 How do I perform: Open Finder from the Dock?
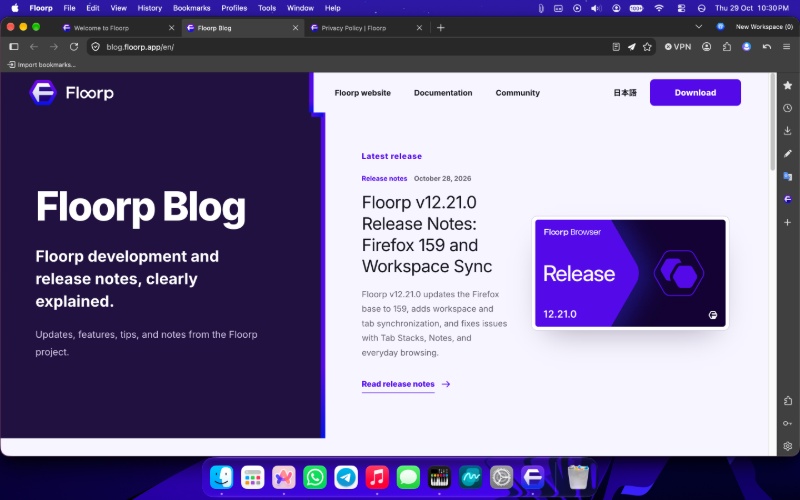pos(221,478)
